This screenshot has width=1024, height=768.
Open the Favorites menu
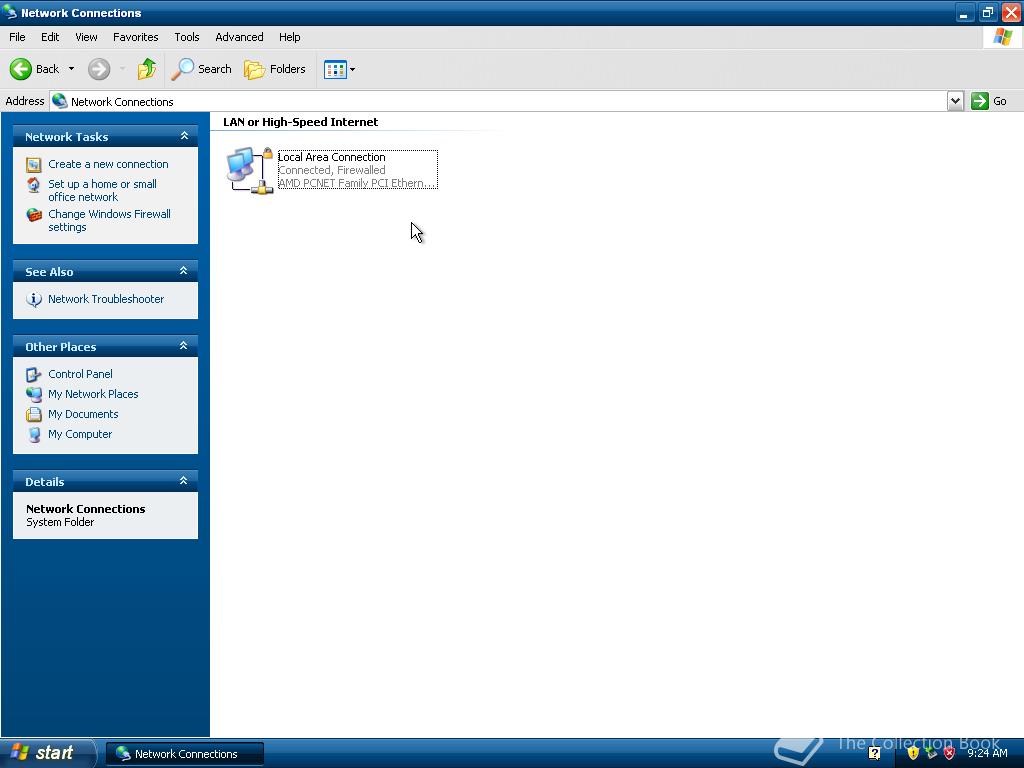135,37
